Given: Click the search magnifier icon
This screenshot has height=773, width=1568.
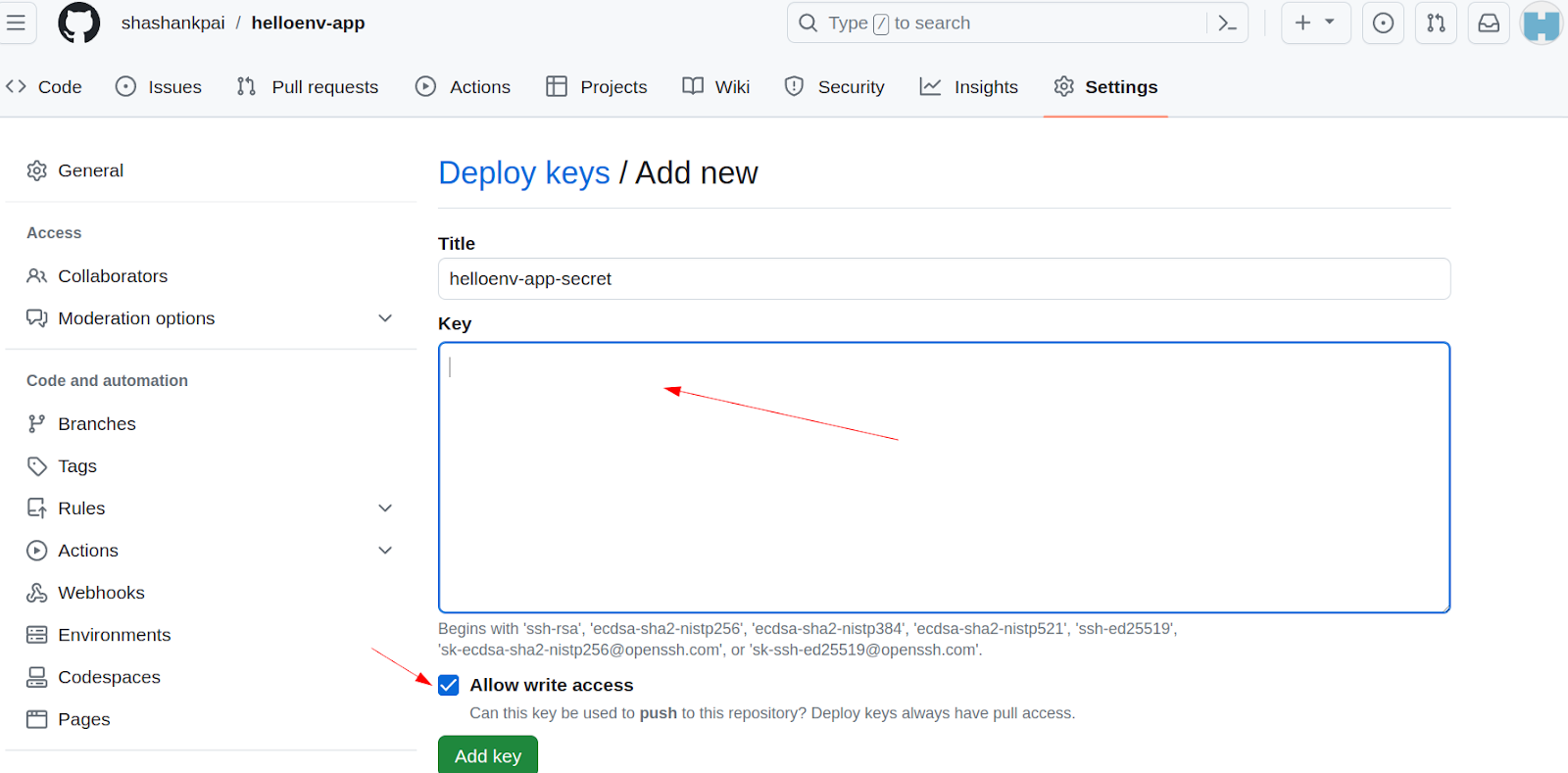Looking at the screenshot, I should click(x=808, y=23).
